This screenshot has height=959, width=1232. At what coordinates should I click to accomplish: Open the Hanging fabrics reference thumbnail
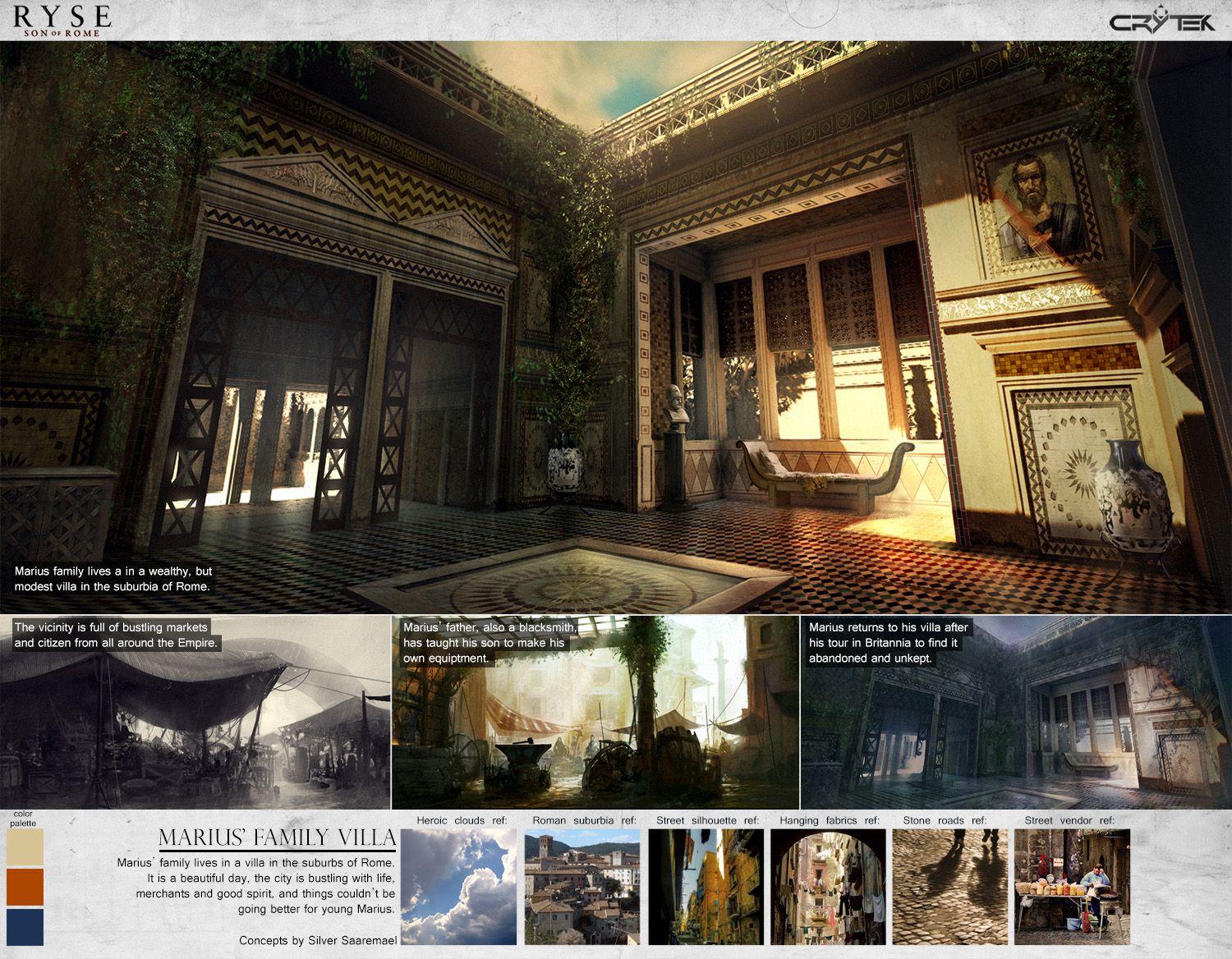coord(829,887)
